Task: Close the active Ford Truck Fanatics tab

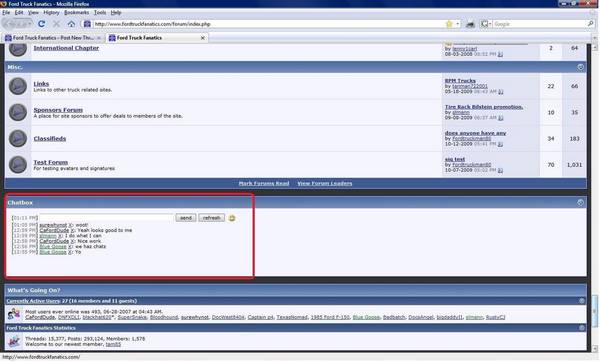Action: (202, 38)
